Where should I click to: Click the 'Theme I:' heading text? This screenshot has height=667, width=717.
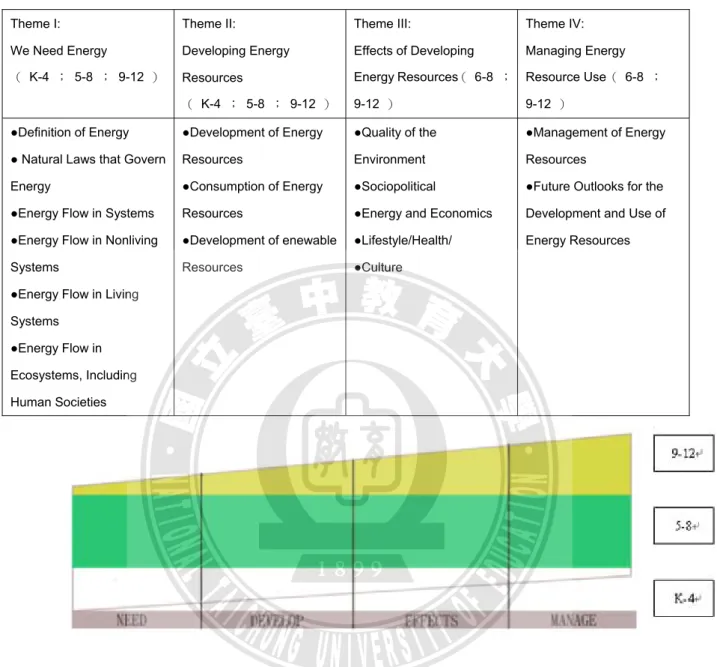click(35, 23)
